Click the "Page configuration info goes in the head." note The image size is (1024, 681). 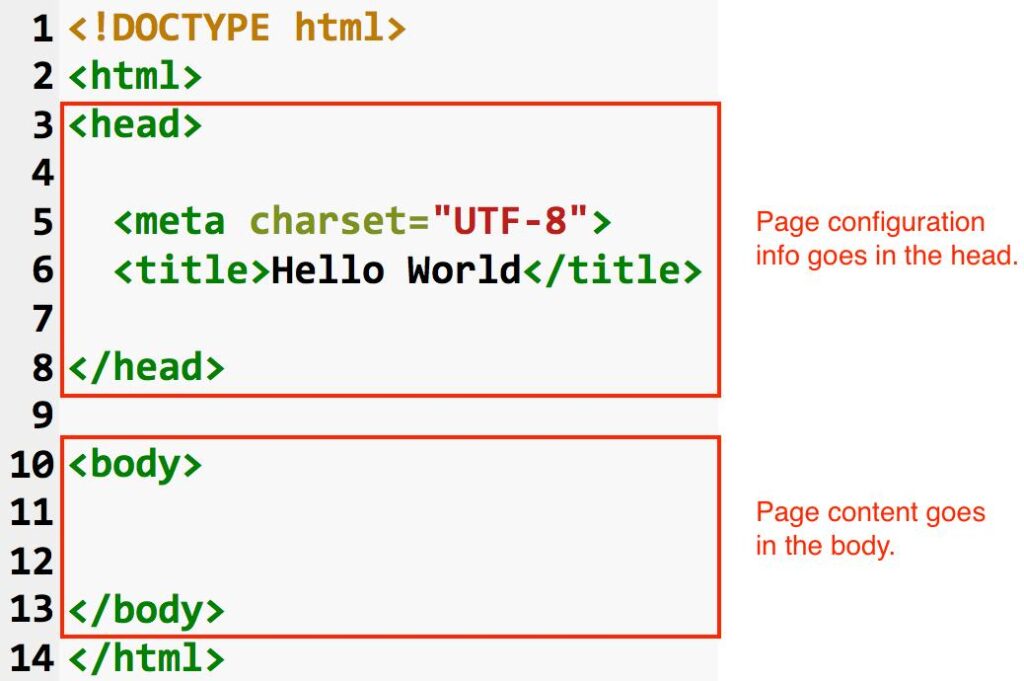pyautogui.click(x=886, y=239)
